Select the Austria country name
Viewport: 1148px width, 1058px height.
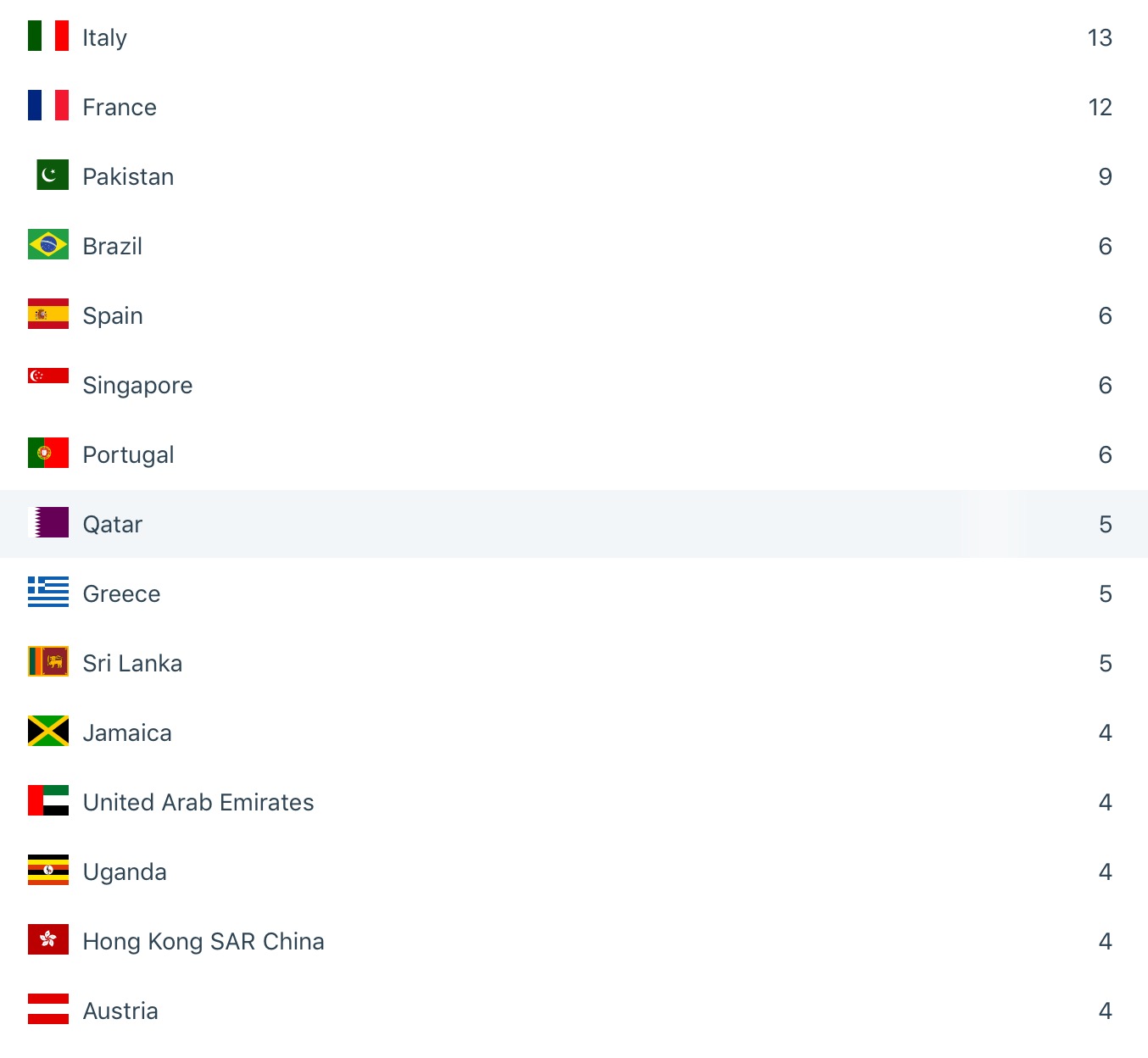120,1011
